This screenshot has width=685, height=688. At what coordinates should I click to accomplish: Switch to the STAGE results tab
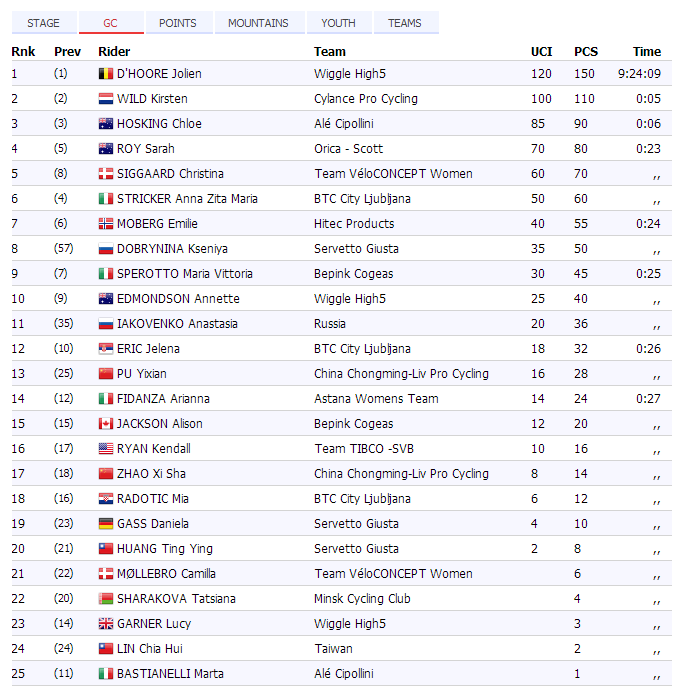43,23
